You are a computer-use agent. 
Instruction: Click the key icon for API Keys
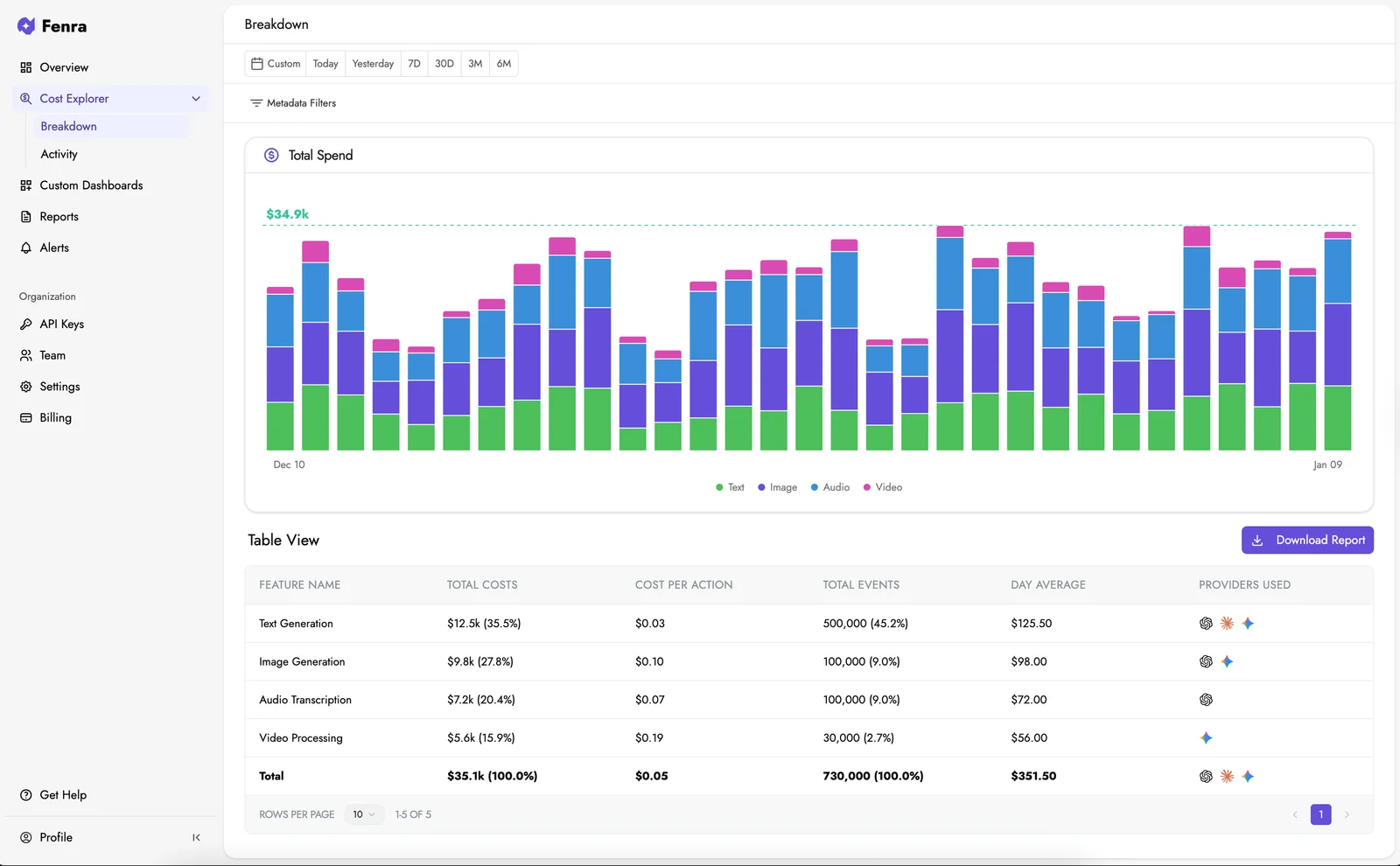(26, 324)
